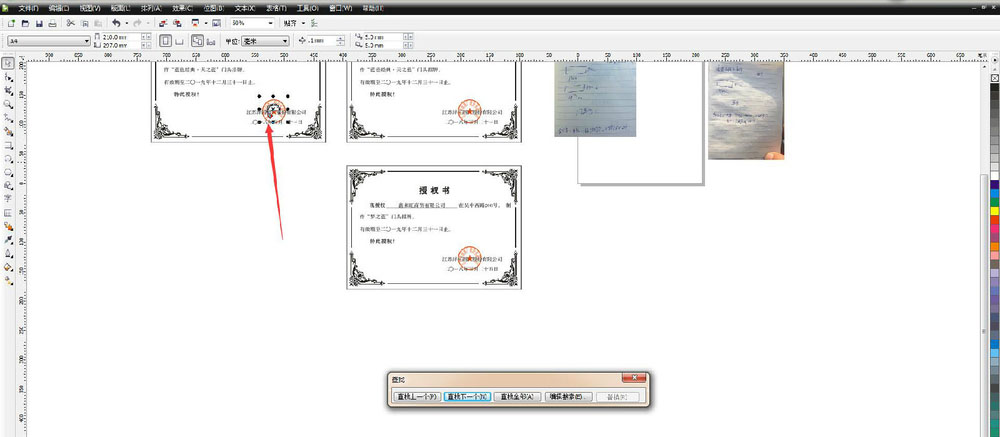Viewport: 1000px width, 437px height.
Task: Click 查找上一个 (Find Previous) button
Action: point(416,397)
